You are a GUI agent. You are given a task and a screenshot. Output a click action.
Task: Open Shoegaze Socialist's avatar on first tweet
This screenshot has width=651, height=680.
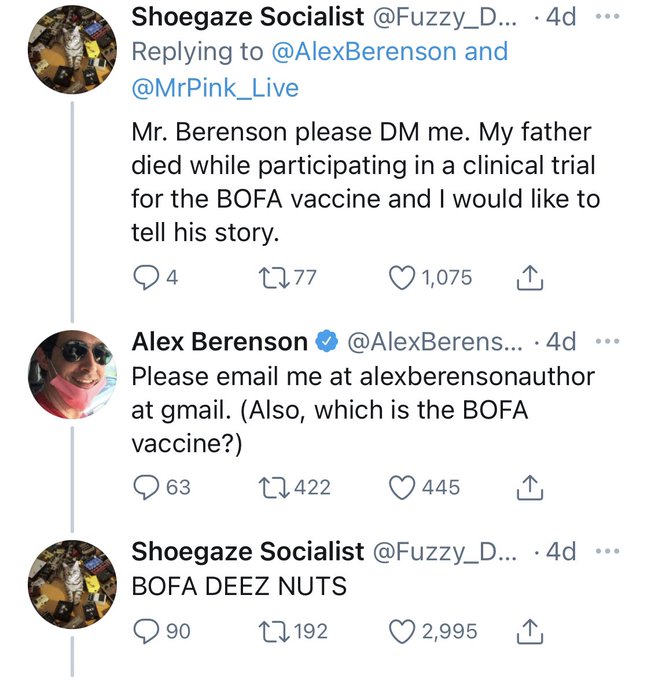click(71, 48)
